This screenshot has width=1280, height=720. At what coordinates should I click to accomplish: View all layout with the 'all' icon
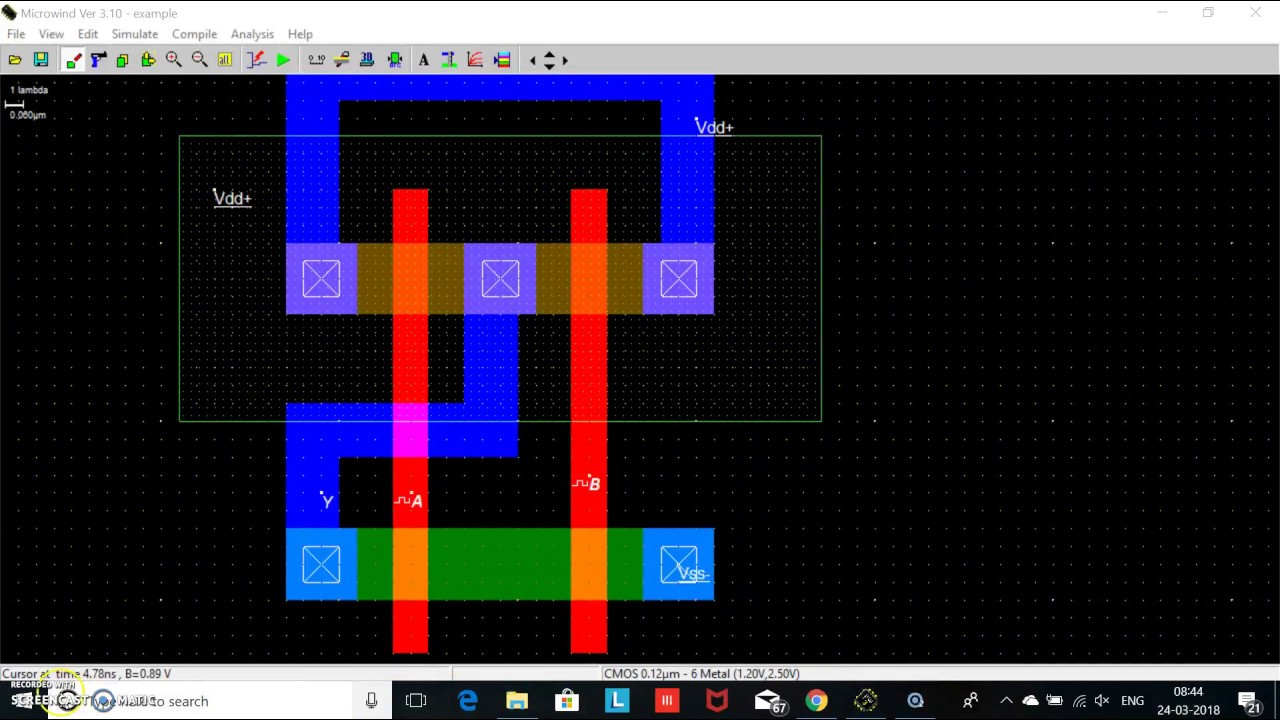coord(225,60)
